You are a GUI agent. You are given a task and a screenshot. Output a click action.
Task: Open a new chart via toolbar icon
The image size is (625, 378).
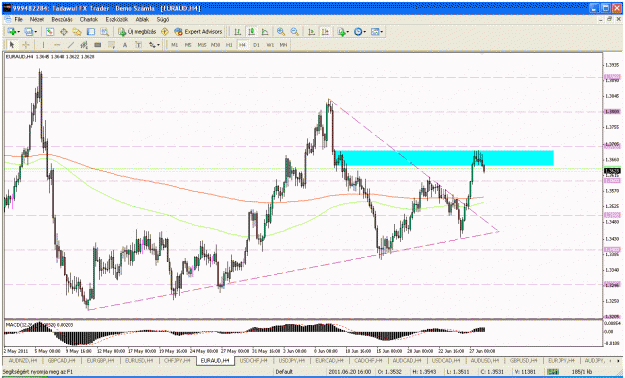(x=12, y=32)
